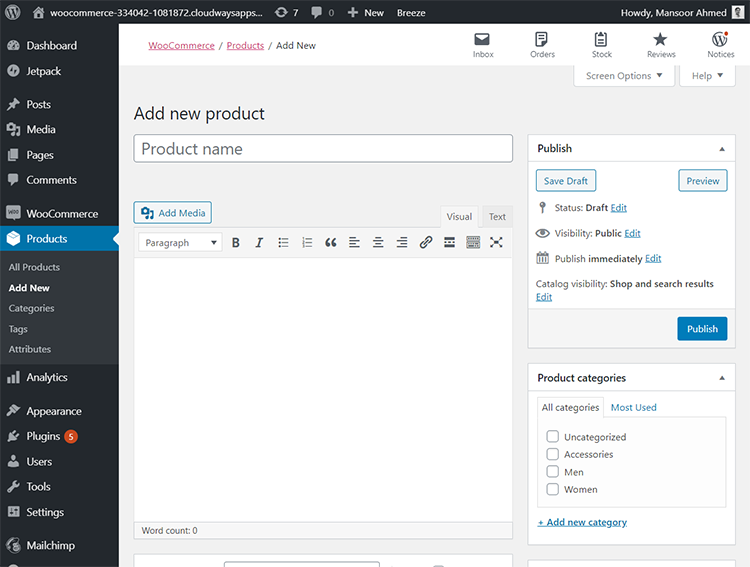Click inside the product description editor
Screen dimensions: 750x567
point(323,390)
